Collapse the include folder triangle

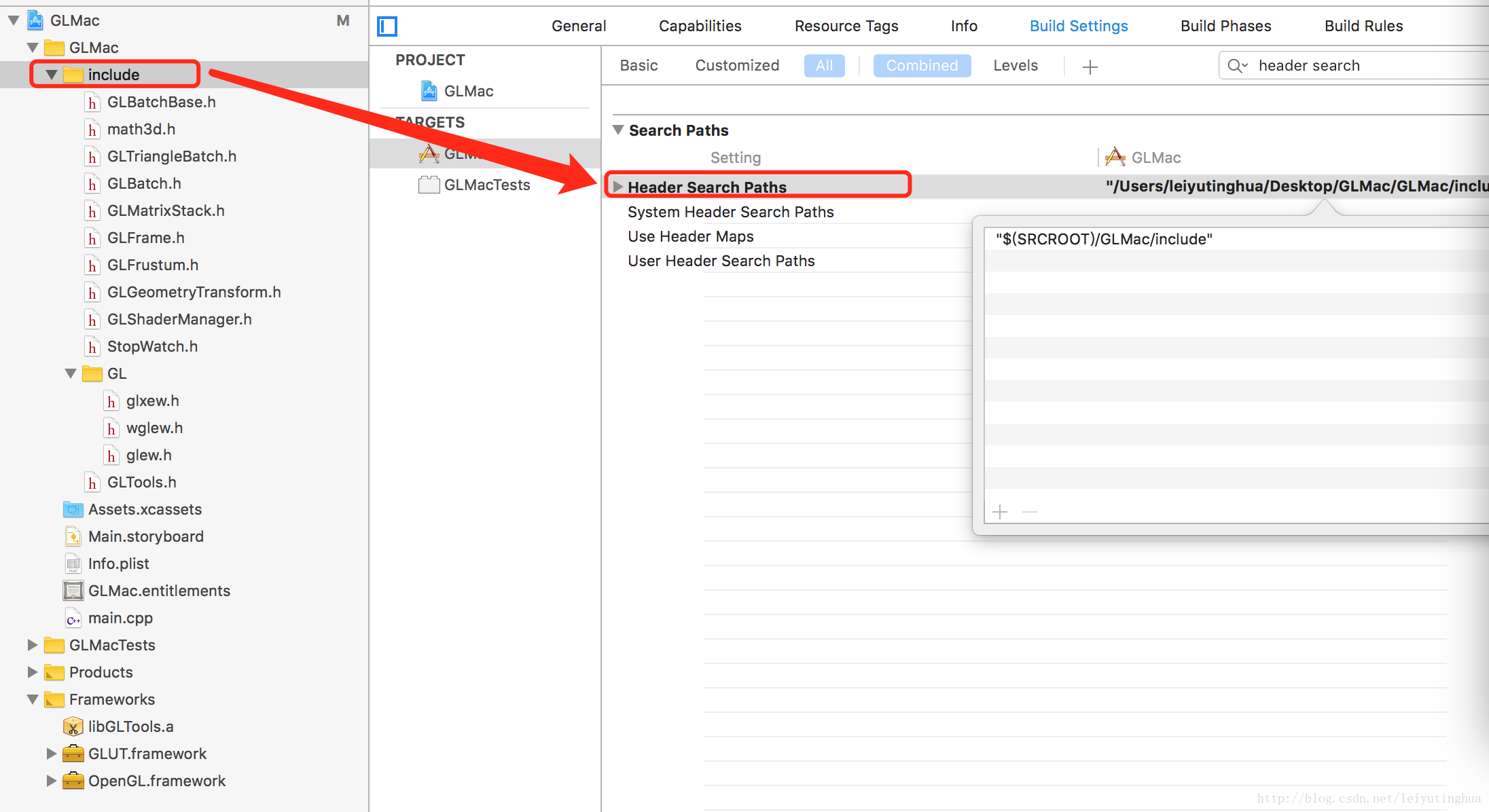(52, 75)
